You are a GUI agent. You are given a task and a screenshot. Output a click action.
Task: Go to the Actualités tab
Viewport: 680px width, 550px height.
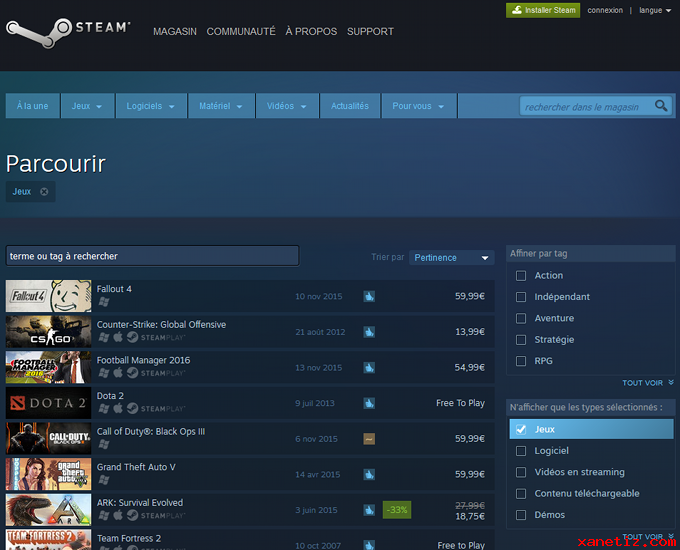coord(350,106)
